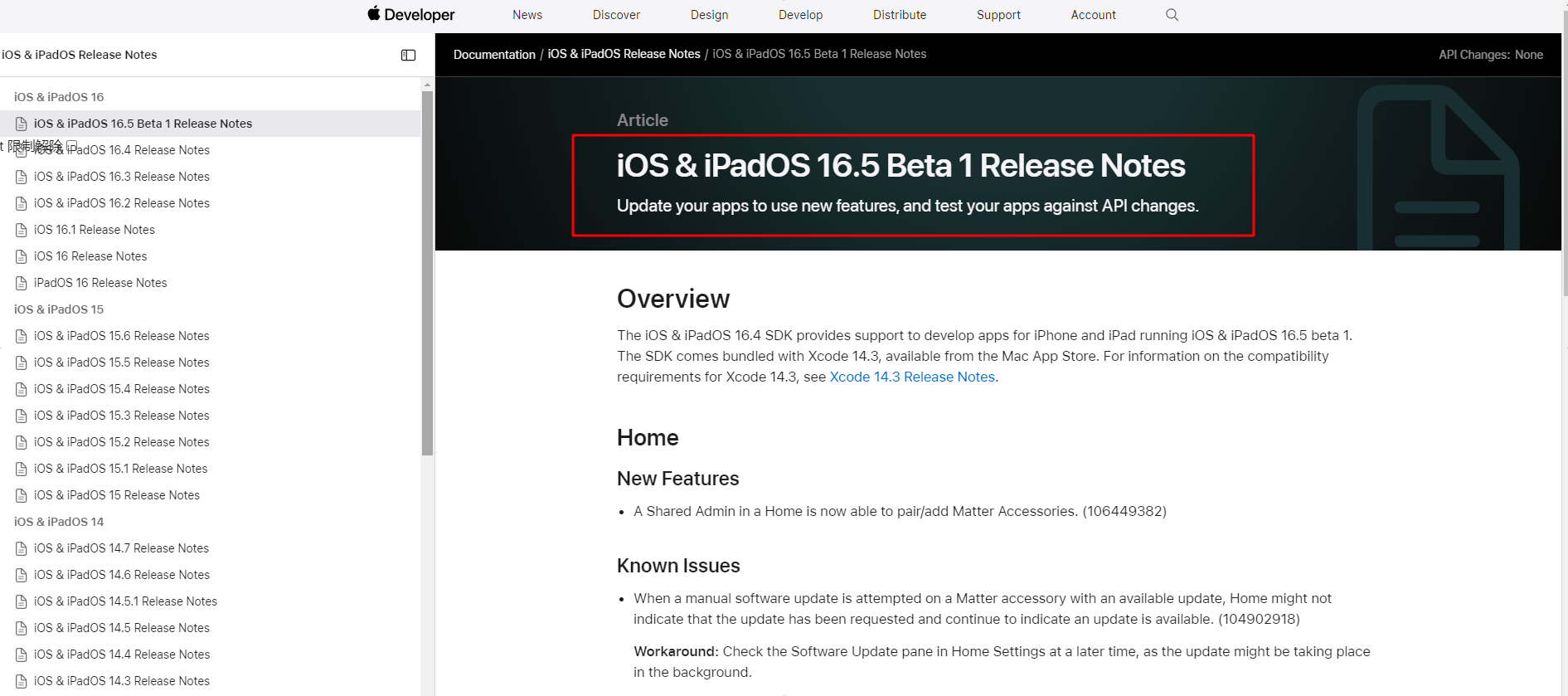Click the Overview heading
1568x696 pixels.
pos(673,299)
